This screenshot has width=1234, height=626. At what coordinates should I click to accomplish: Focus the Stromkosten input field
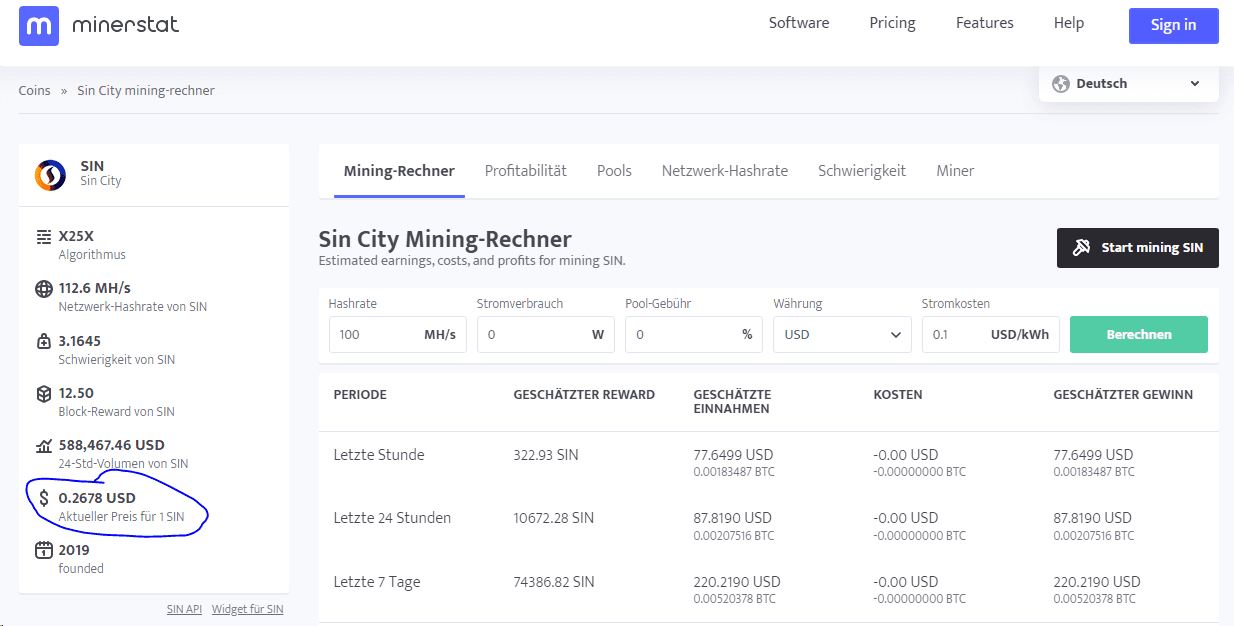pyautogui.click(x=991, y=334)
